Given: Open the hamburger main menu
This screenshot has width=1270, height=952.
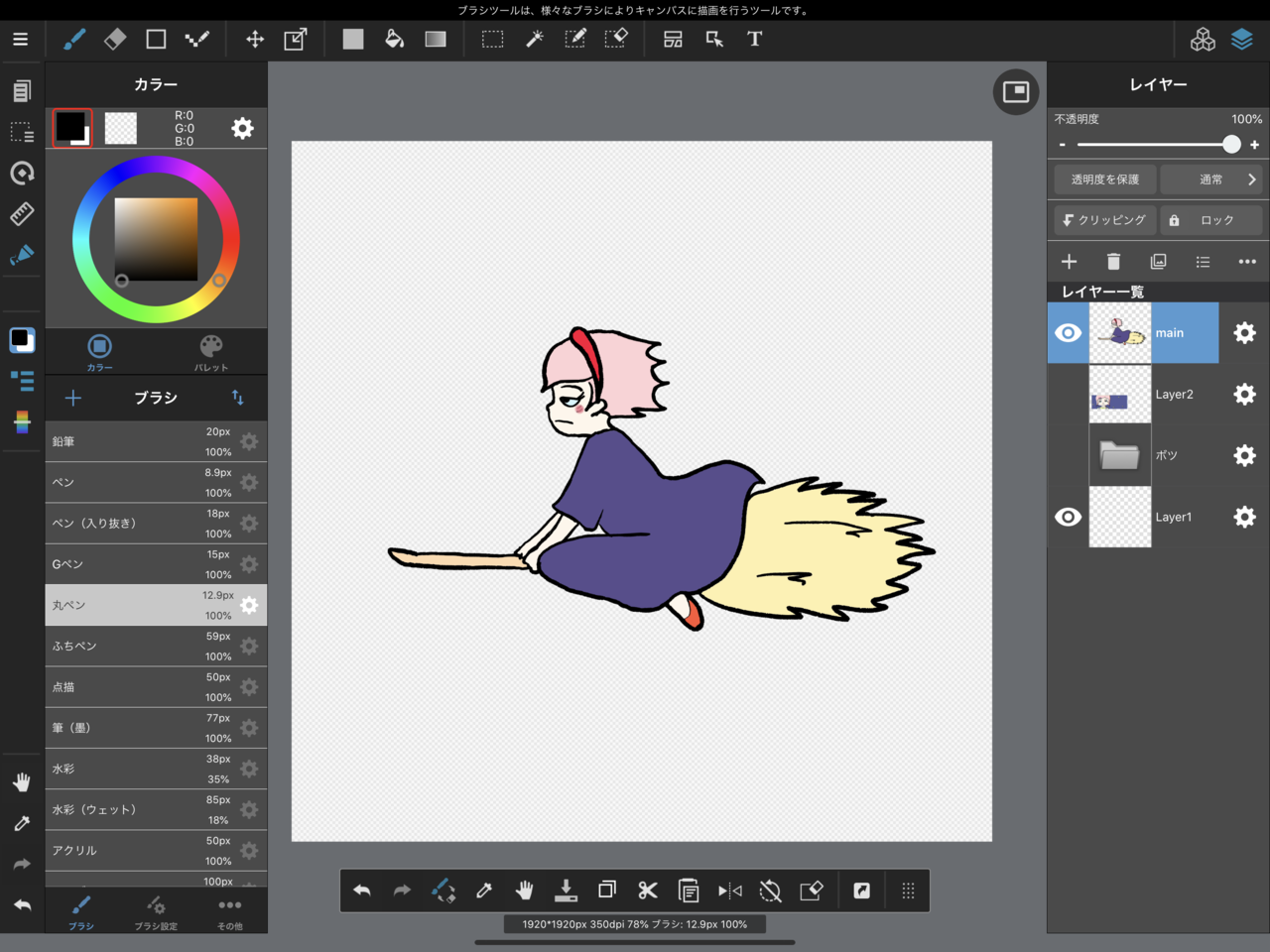Looking at the screenshot, I should click(x=20, y=40).
